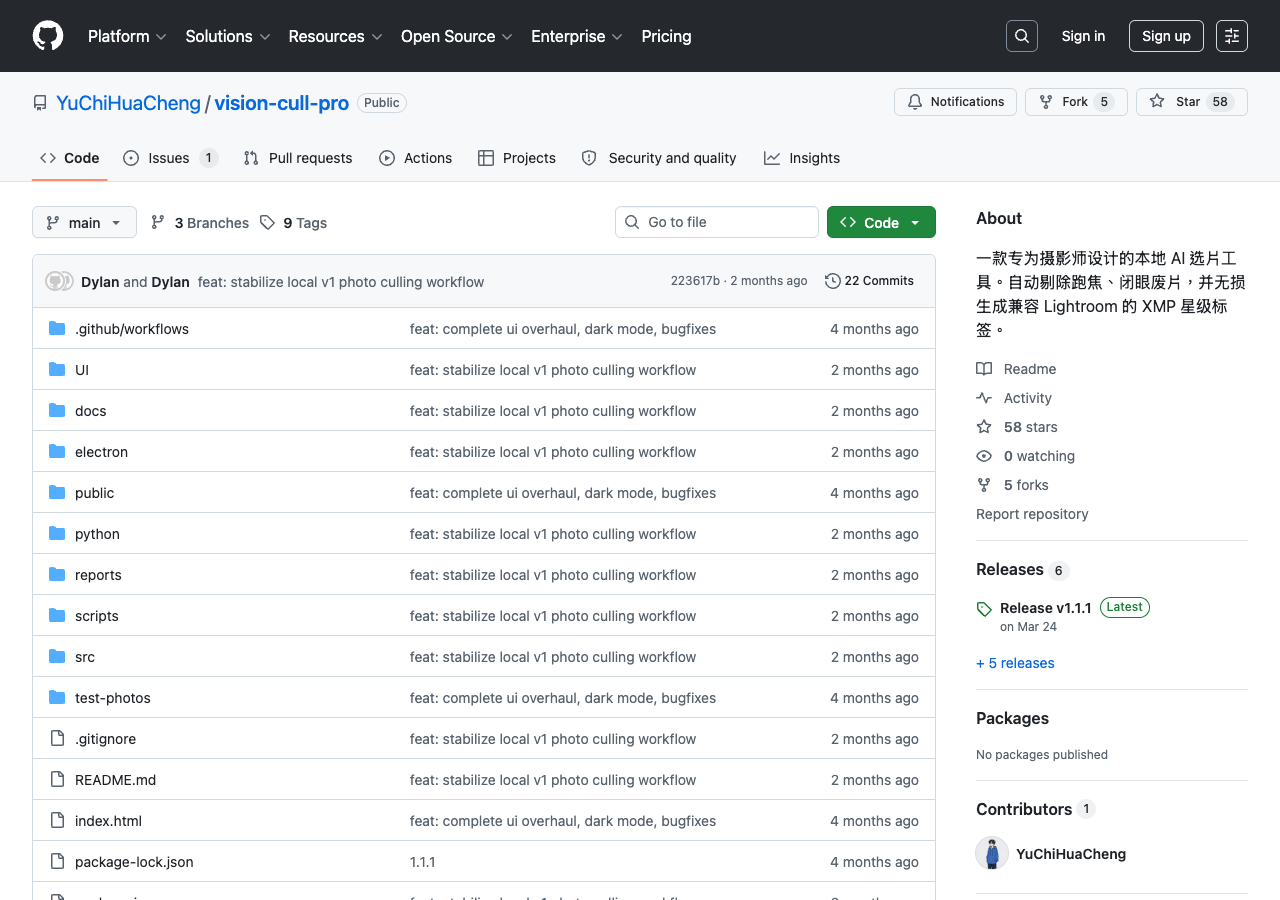The width and height of the screenshot is (1280, 900).
Task: Expand the main branch selector dropdown
Action: (x=84, y=222)
